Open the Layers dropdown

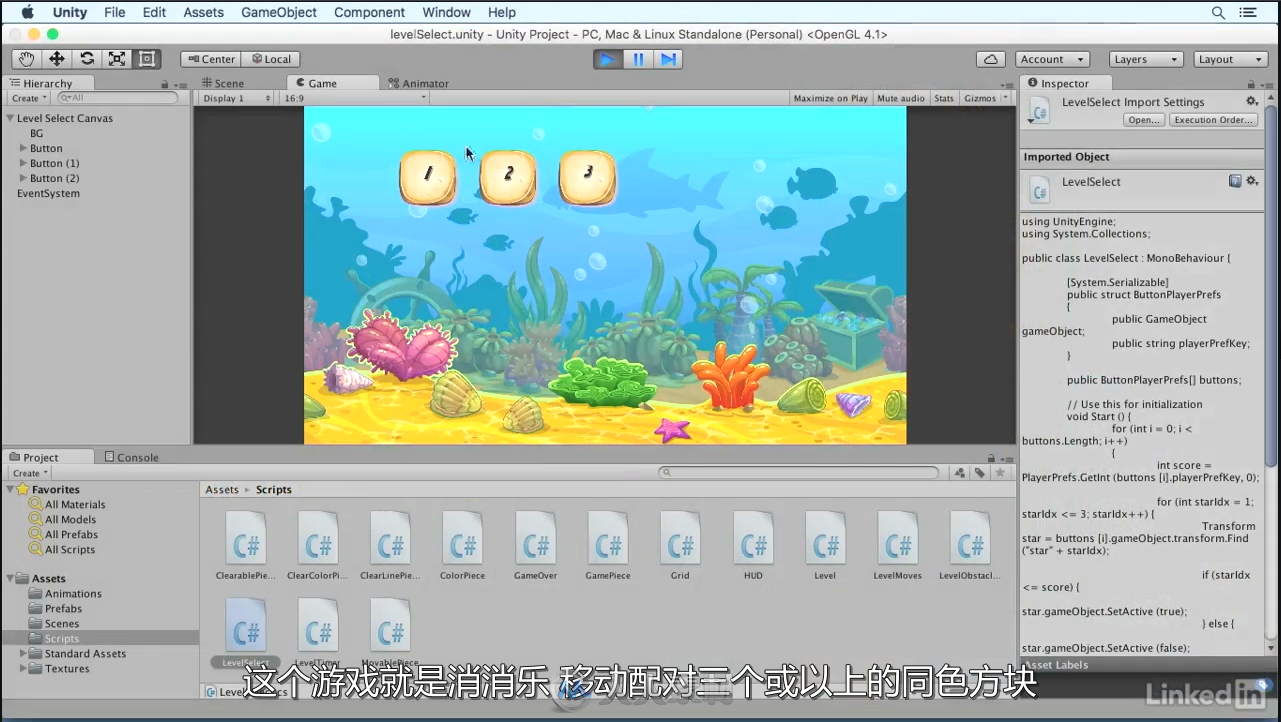pos(1146,59)
